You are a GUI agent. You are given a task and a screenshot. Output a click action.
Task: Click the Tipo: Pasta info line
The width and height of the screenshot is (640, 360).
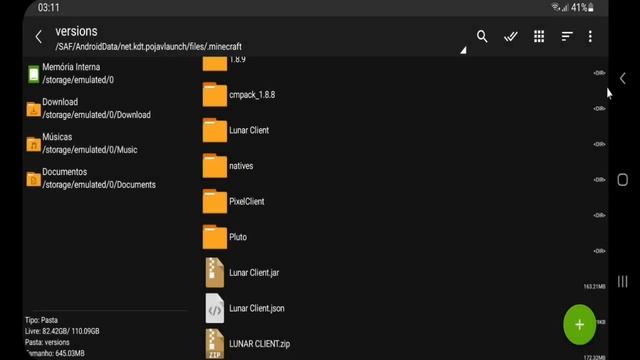point(41,320)
